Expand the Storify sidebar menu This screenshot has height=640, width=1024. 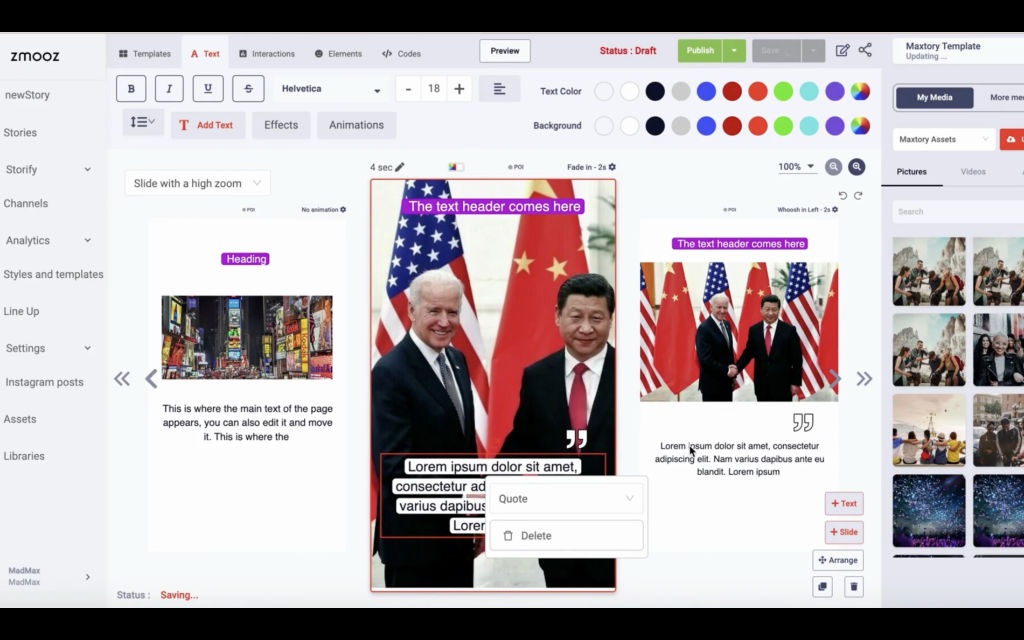[x=88, y=169]
